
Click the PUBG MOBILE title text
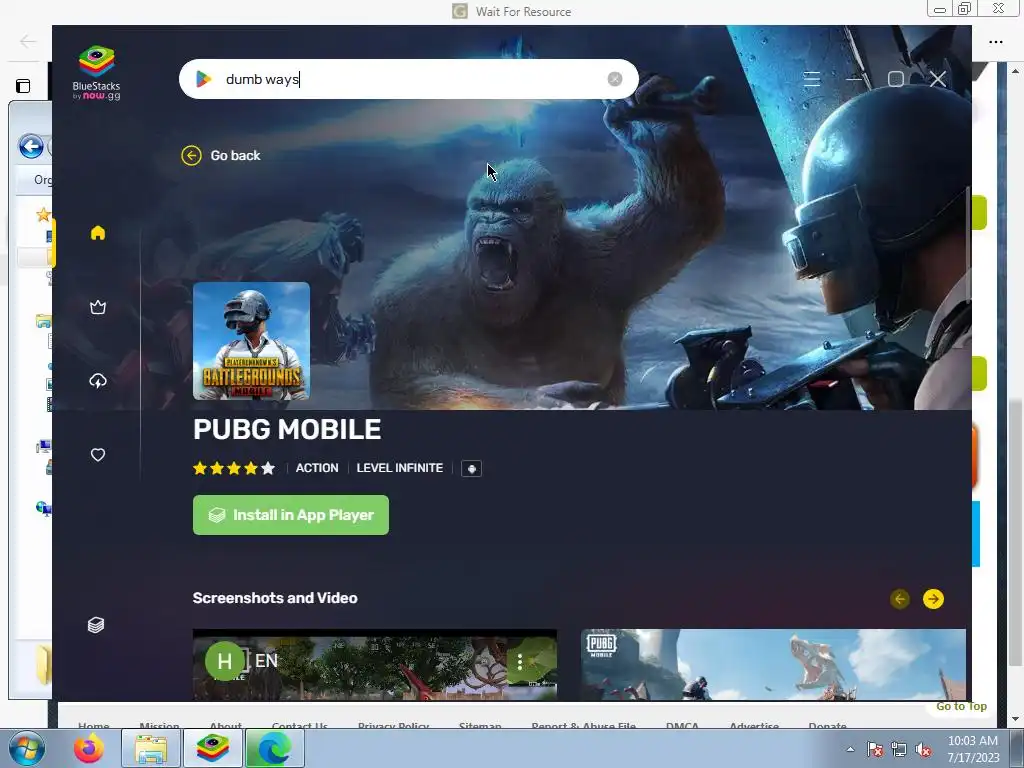coord(287,430)
